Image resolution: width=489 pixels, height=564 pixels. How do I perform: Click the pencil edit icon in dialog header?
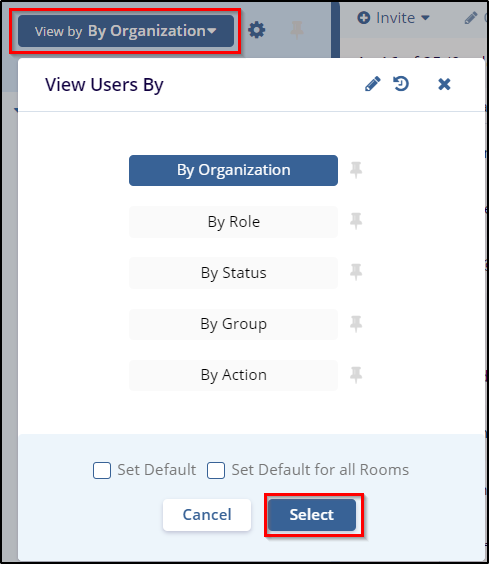(373, 84)
